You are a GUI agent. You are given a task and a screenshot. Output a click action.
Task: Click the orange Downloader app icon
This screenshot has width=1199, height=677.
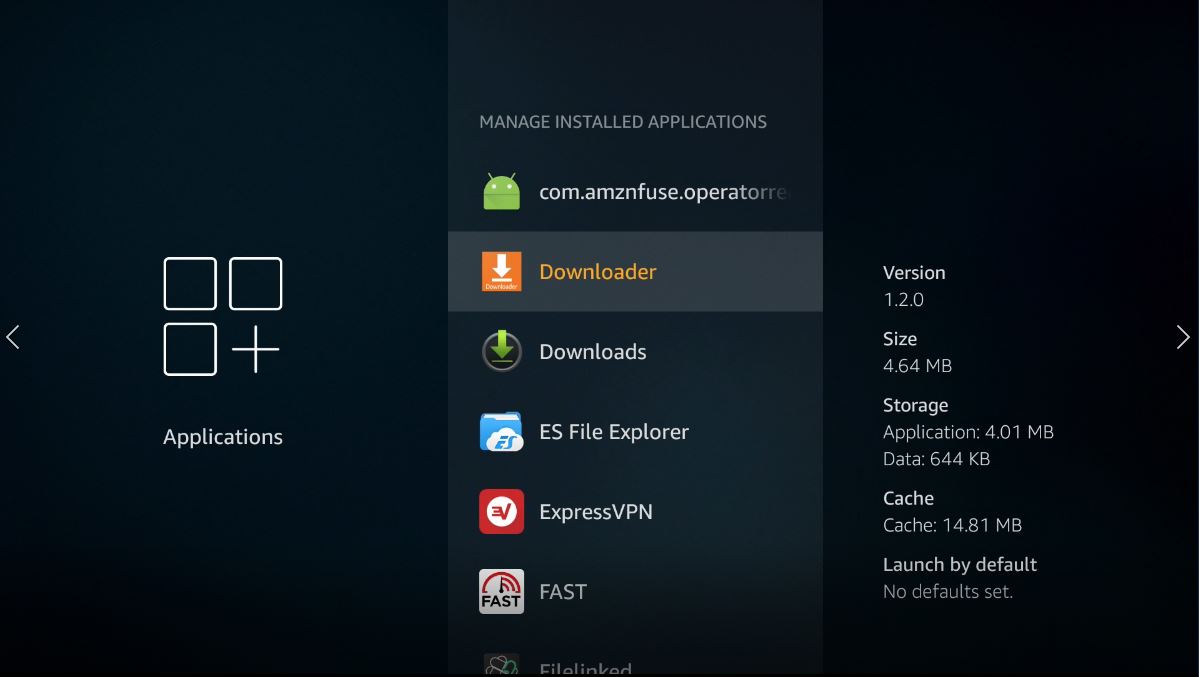(502, 272)
